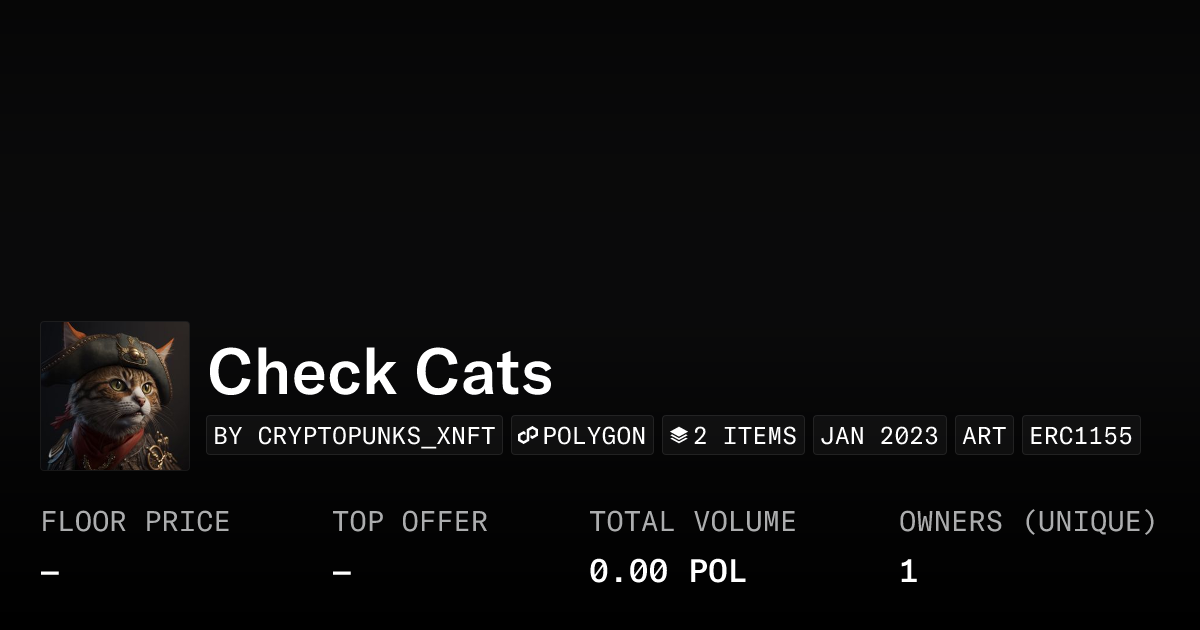Viewport: 1200px width, 630px height.
Task: Click the OWNERS word in stats
Action: click(x=950, y=522)
